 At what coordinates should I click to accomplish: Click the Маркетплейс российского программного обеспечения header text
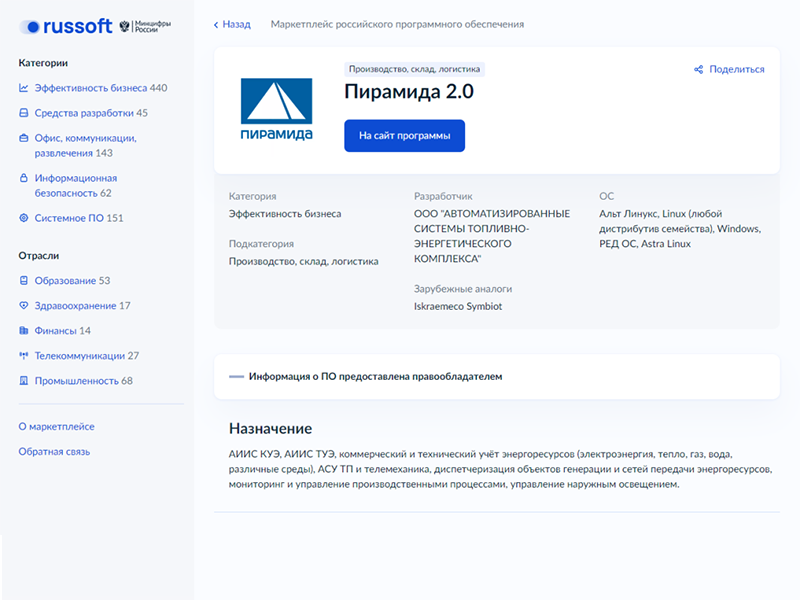pyautogui.click(x=397, y=24)
